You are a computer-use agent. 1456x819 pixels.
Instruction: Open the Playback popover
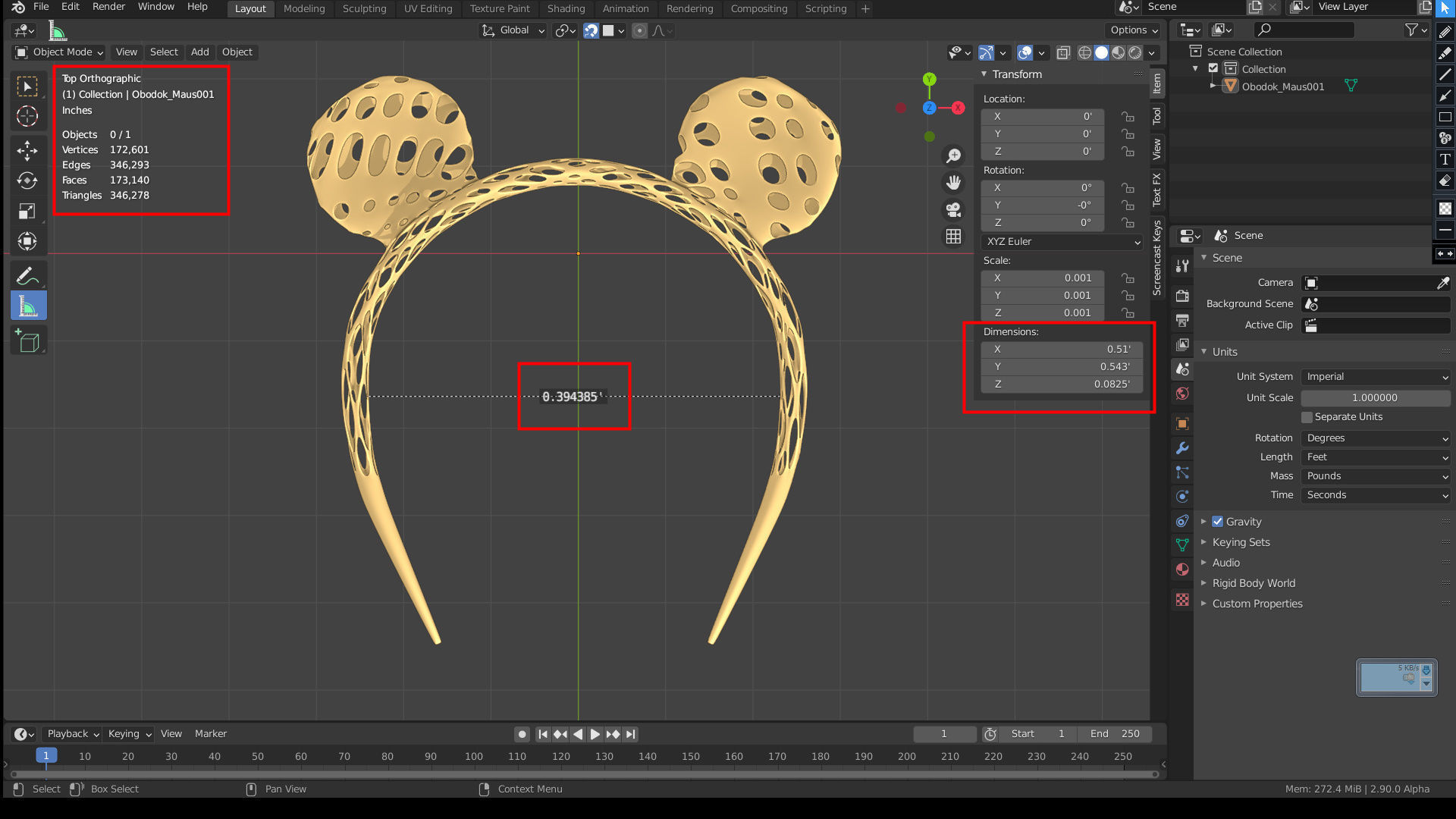72,734
